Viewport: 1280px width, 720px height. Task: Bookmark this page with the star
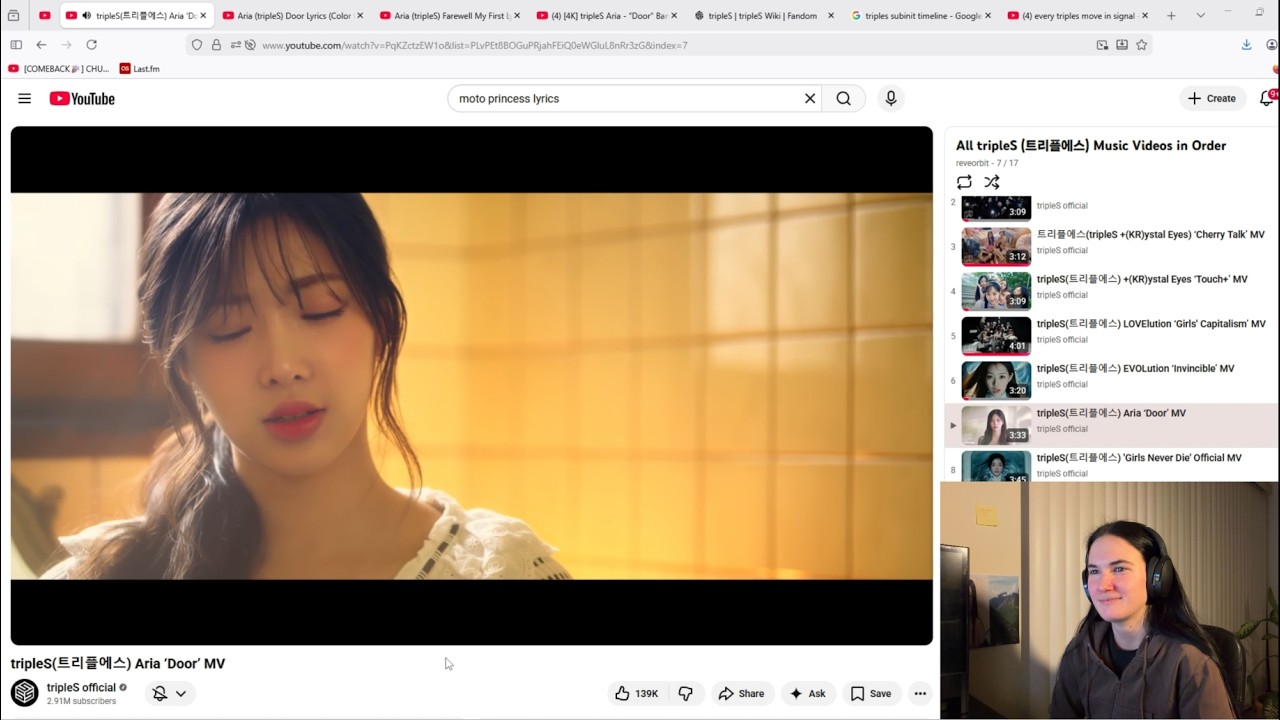(x=1141, y=45)
